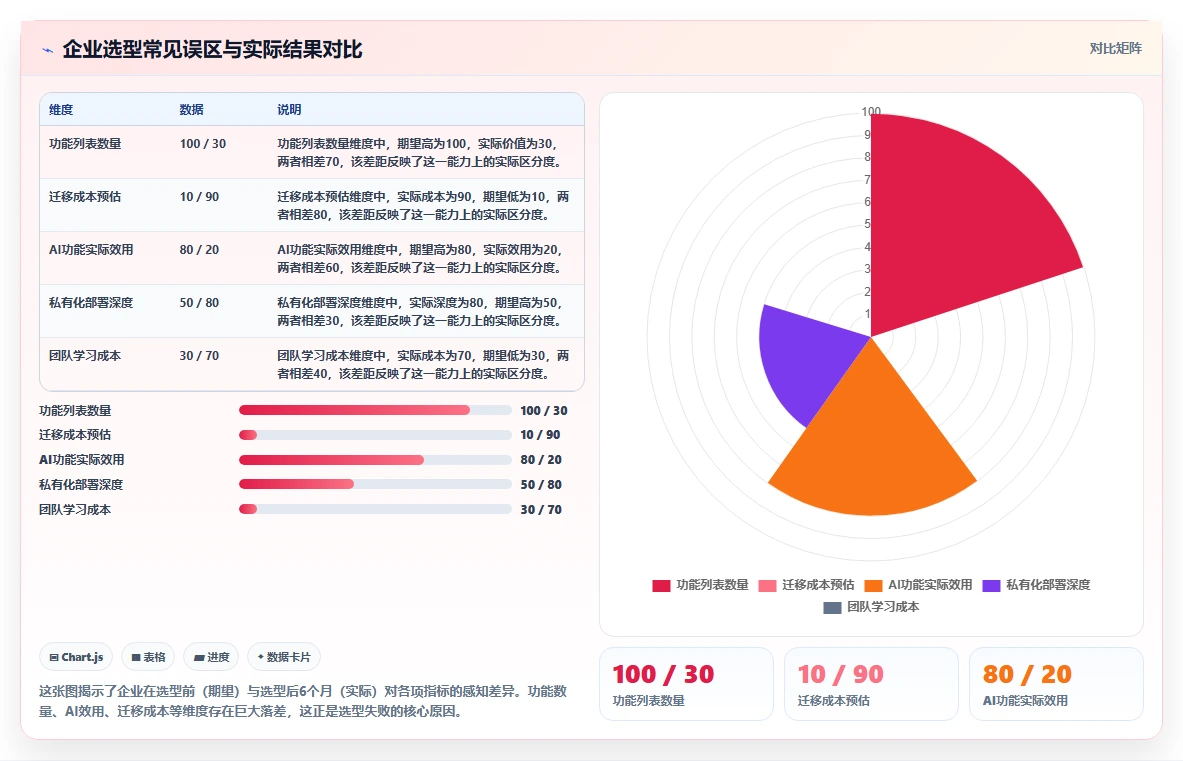The height and width of the screenshot is (761, 1183).
Task: Click table value 100 / 30
Action: 203,143
